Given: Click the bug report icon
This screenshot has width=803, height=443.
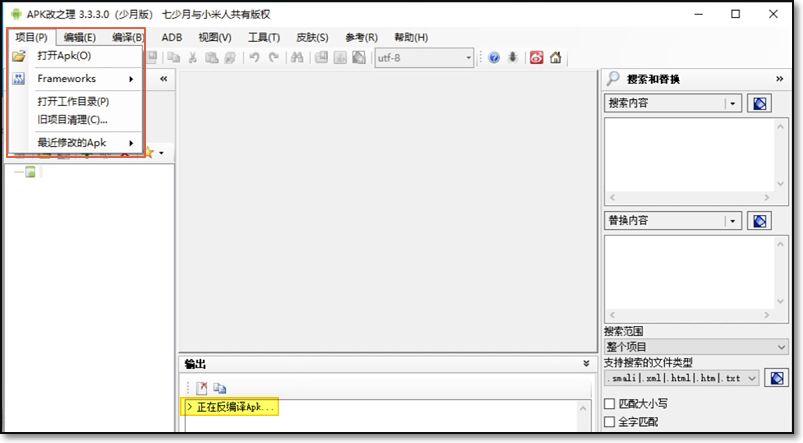Looking at the screenshot, I should [x=513, y=57].
